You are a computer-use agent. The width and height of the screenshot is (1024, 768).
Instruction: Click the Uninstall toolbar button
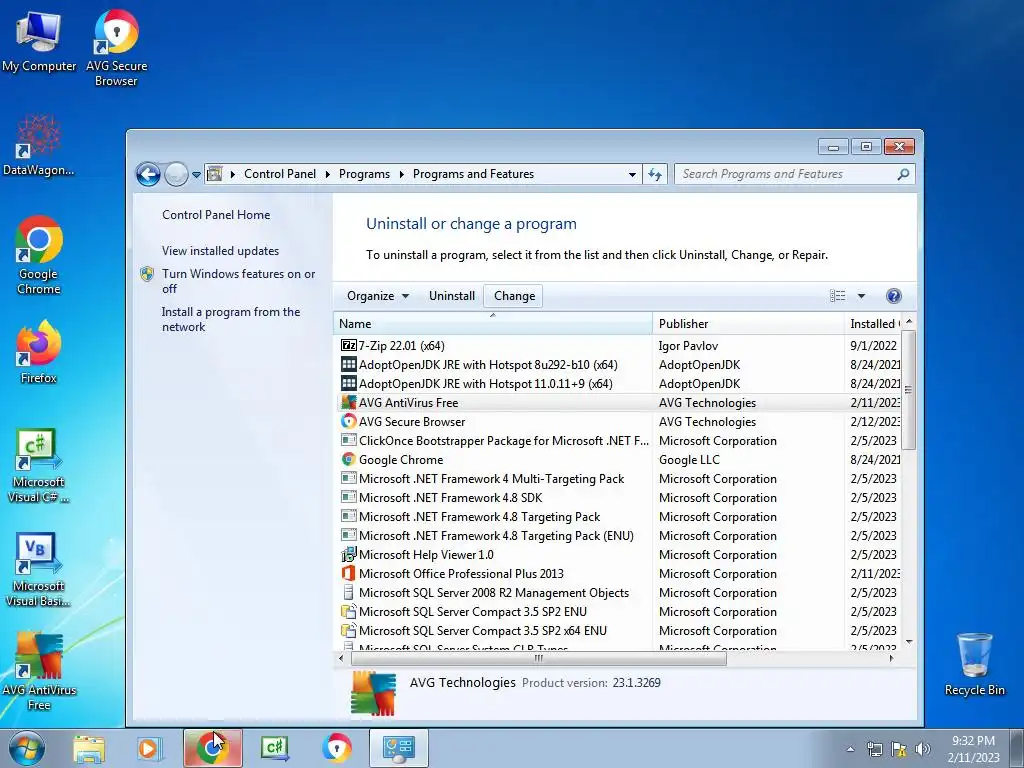tap(451, 296)
